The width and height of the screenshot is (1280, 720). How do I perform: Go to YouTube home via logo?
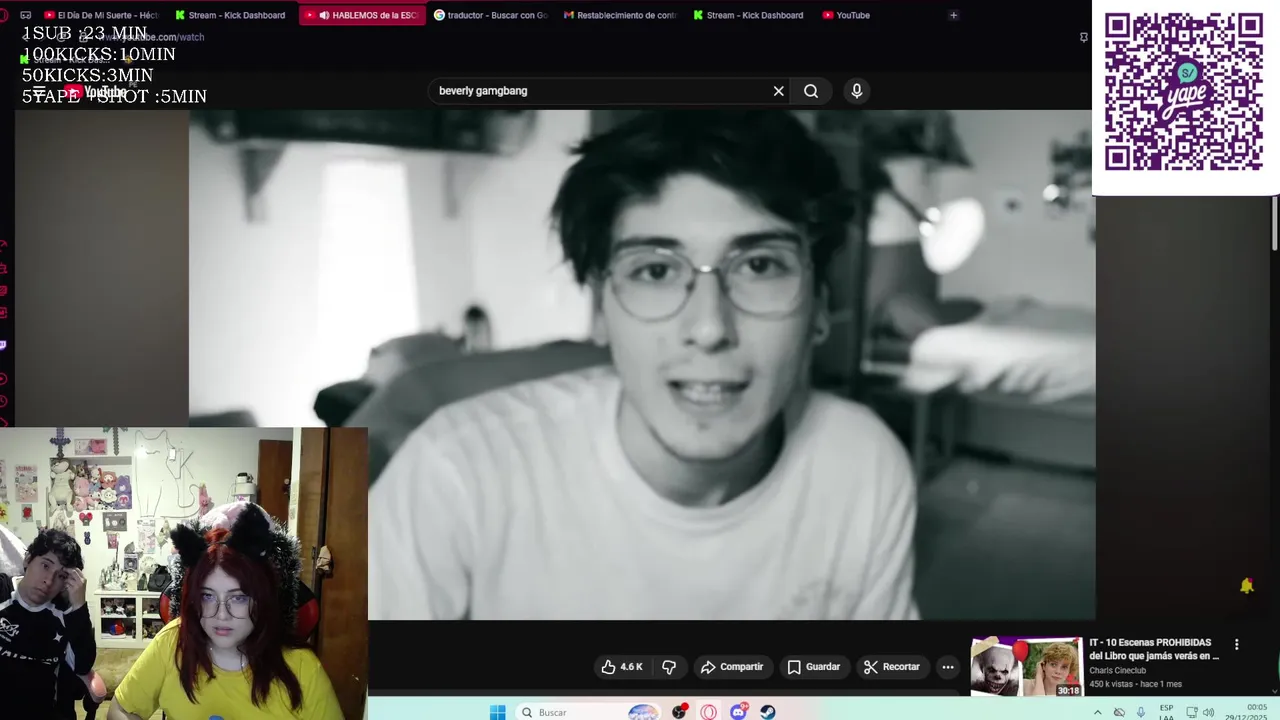tap(97, 92)
